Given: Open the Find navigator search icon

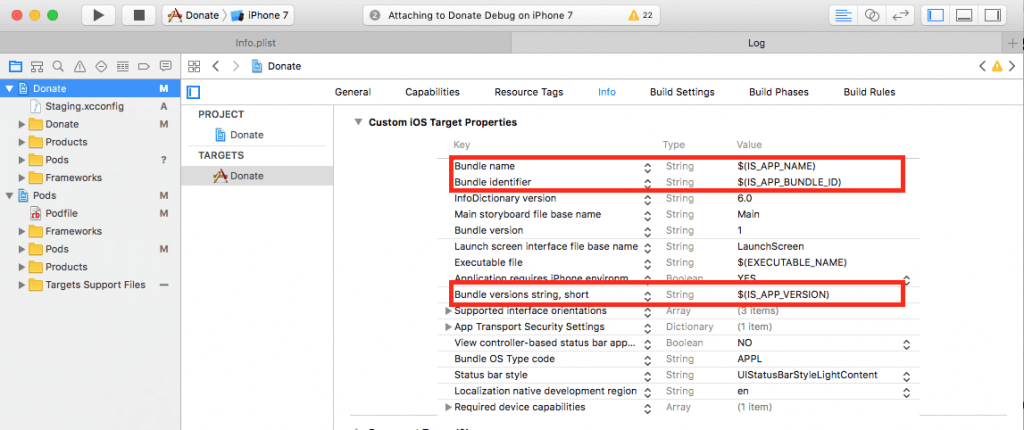Looking at the screenshot, I should pos(58,66).
